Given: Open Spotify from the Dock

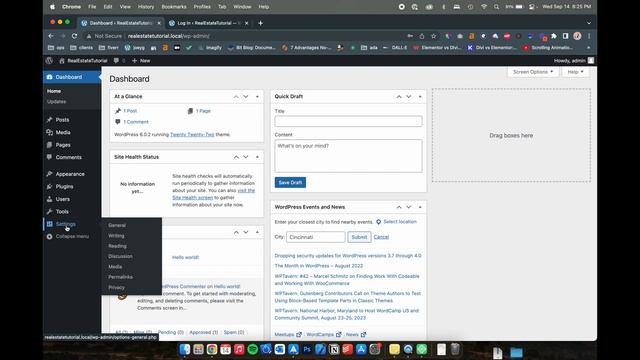Looking at the screenshot, I should [x=253, y=349].
